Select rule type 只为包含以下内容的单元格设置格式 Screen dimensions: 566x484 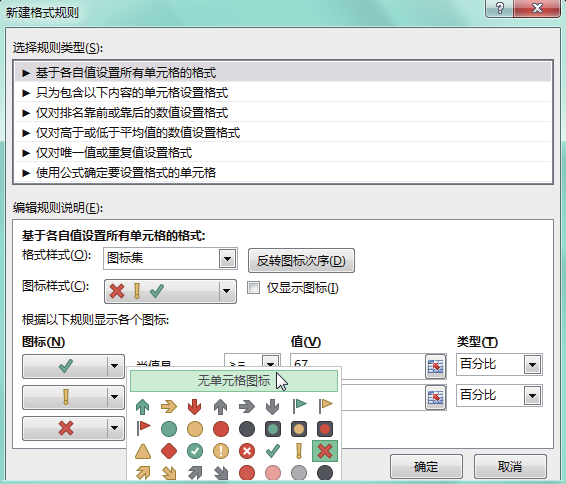tap(283, 93)
